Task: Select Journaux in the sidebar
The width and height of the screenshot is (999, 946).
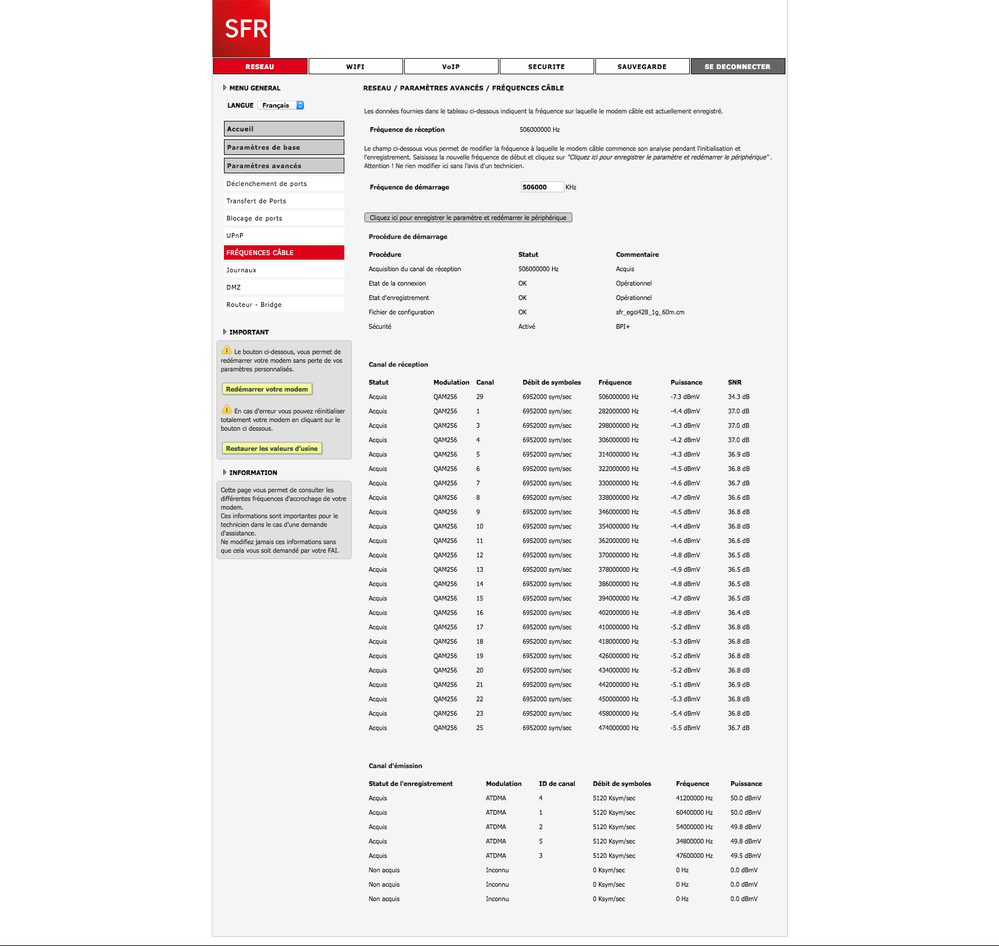Action: point(283,269)
